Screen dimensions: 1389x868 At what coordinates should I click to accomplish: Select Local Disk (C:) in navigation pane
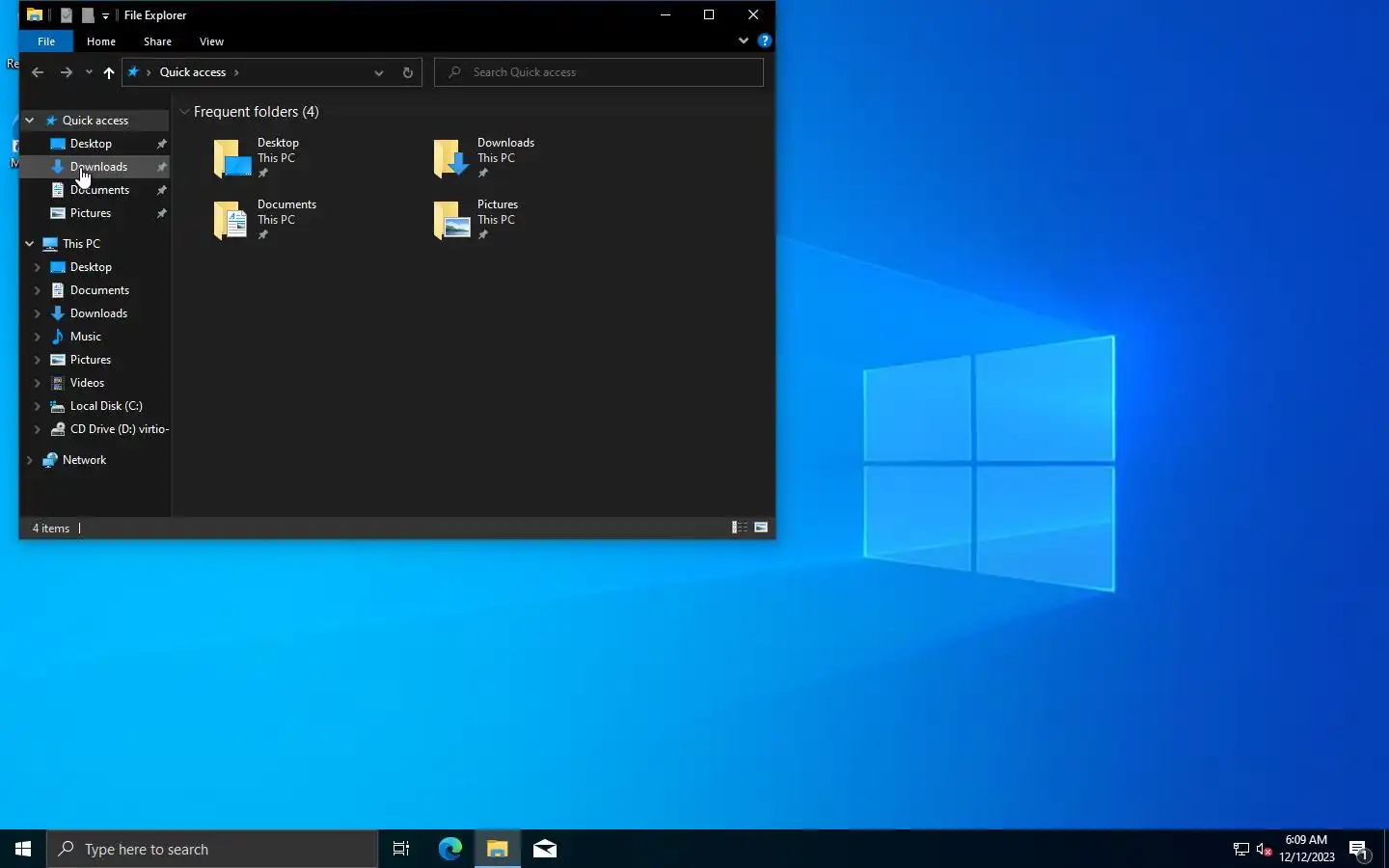point(106,406)
